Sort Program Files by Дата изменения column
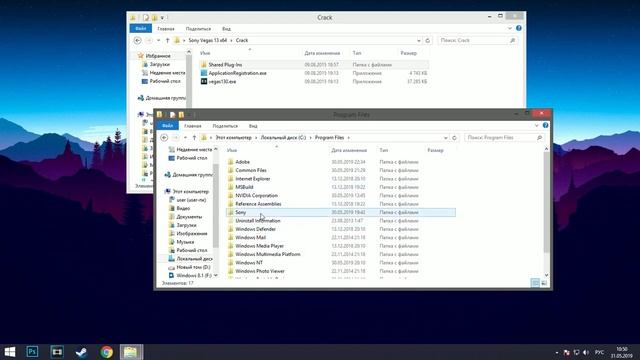This screenshot has width=640, height=360. (x=349, y=150)
